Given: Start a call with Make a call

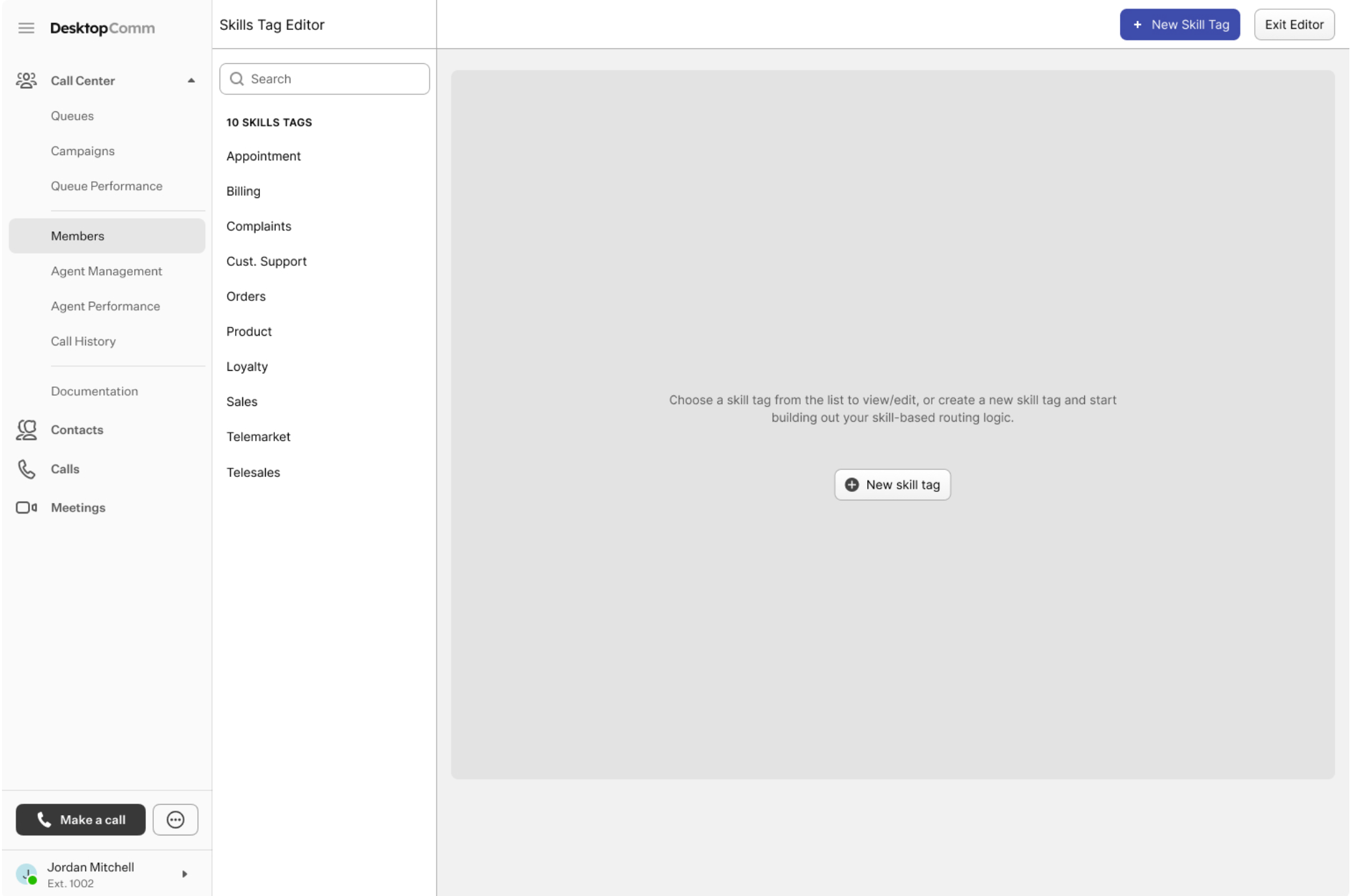Looking at the screenshot, I should [81, 819].
